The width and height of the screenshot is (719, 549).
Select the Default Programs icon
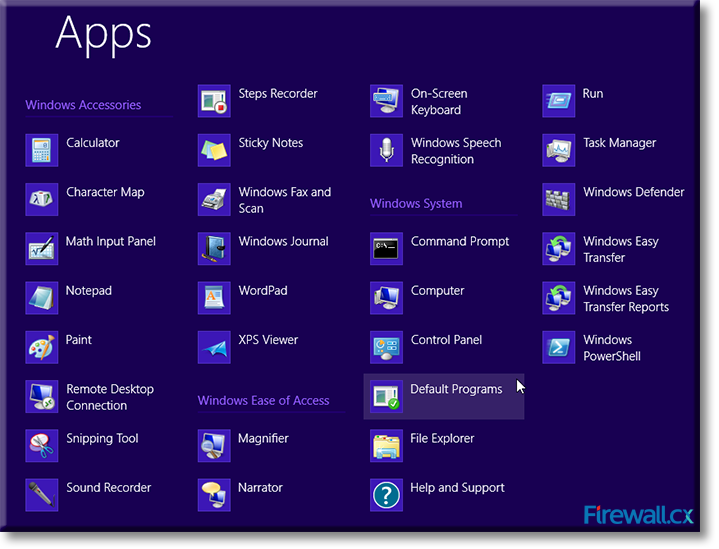click(387, 396)
